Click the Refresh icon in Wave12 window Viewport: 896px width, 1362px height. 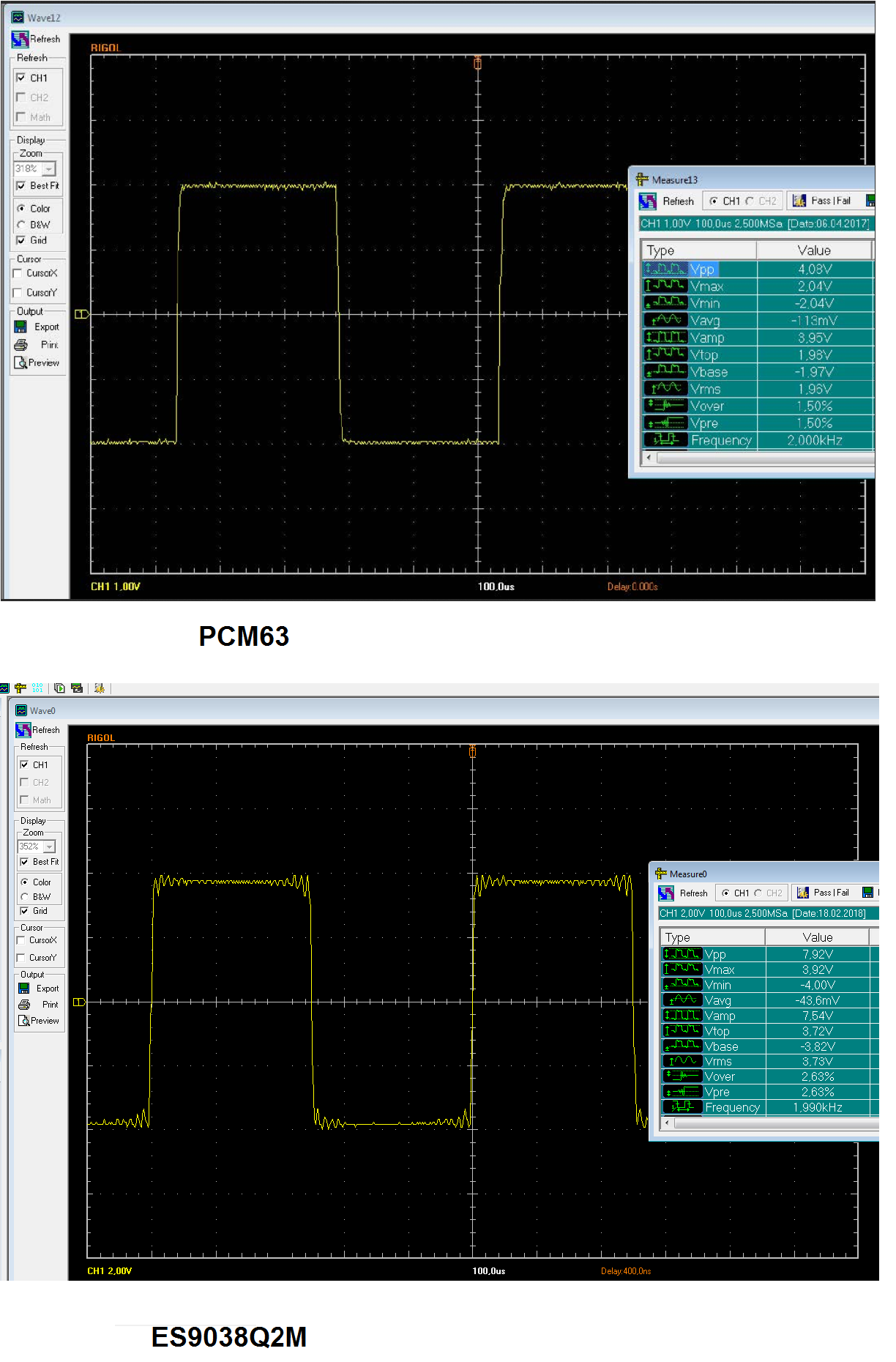20,40
